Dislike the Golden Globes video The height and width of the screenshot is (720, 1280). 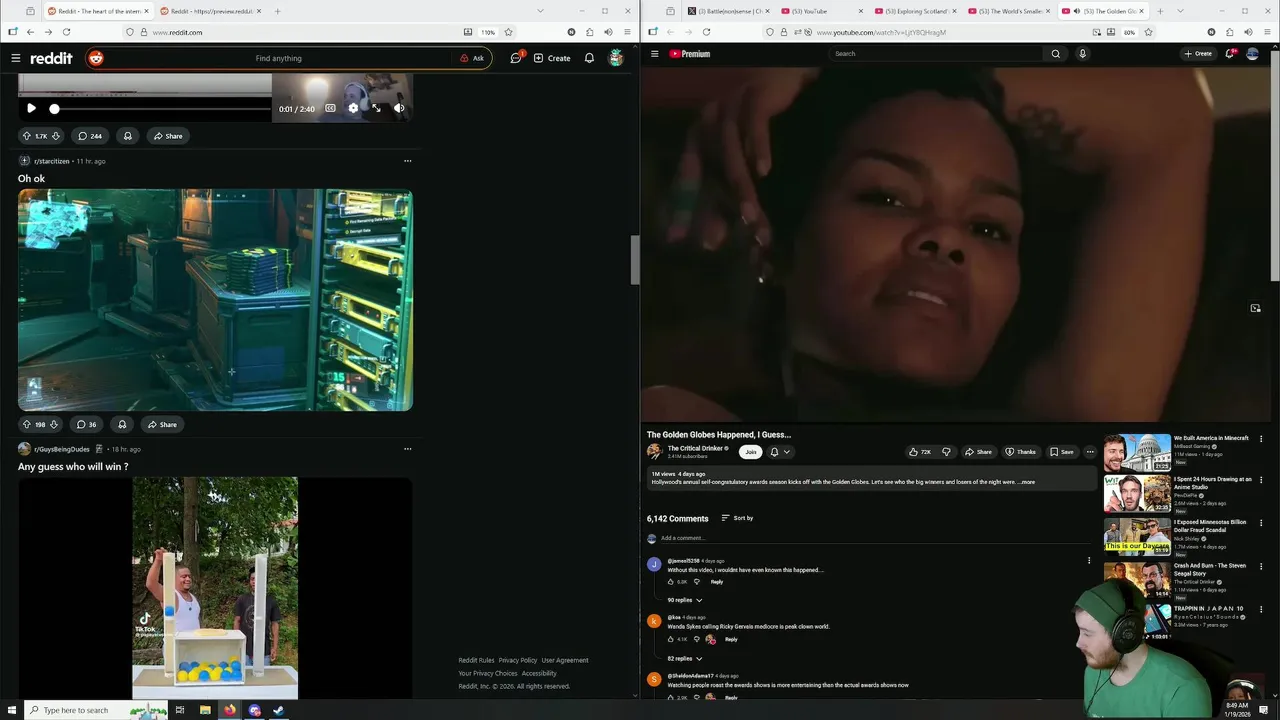(x=946, y=452)
